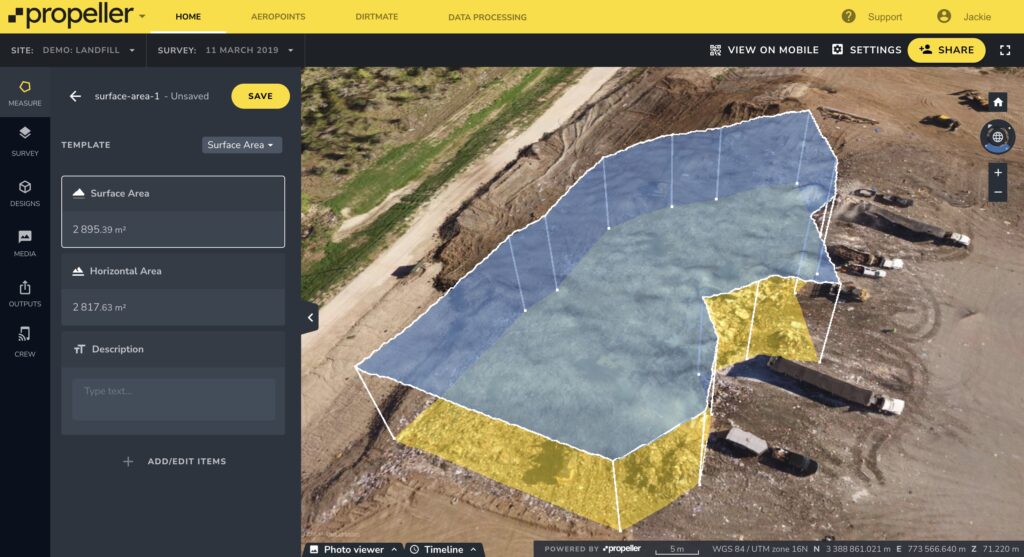Open the Outputs sidebar section
Screen dimensions: 1024x557
[25, 293]
